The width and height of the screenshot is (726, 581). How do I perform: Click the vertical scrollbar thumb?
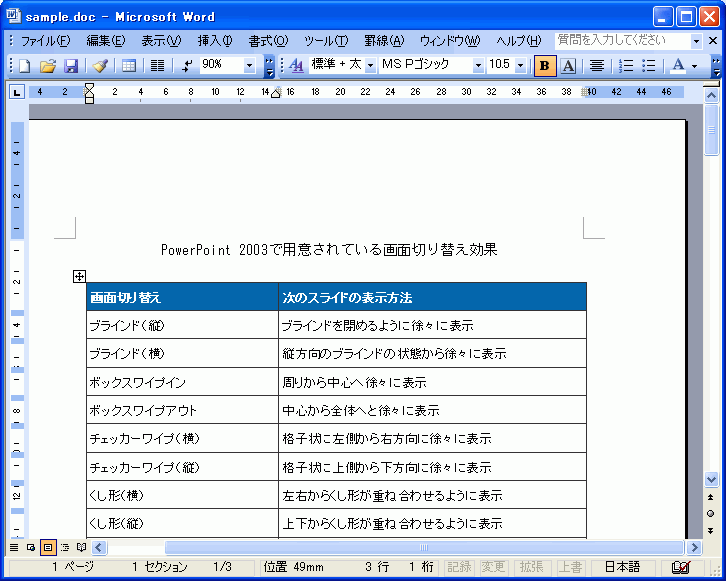coord(711,131)
